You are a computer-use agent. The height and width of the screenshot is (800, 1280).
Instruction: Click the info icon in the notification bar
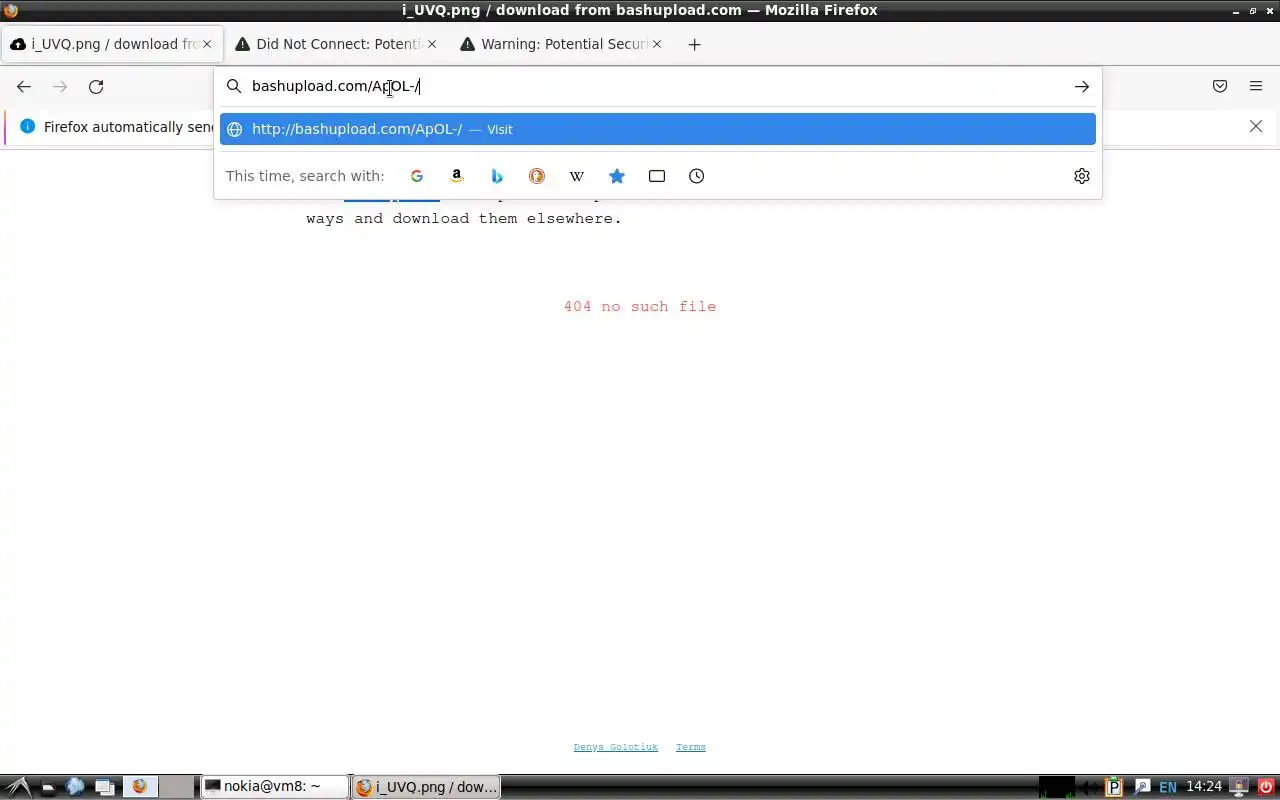click(x=27, y=127)
